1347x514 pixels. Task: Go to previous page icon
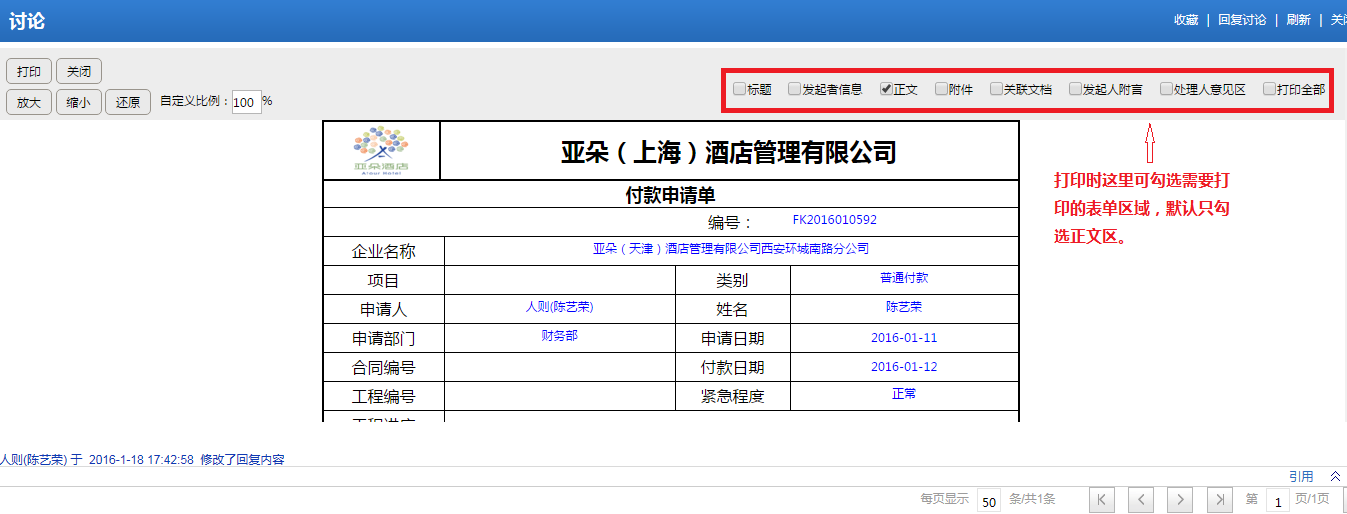tap(1141, 499)
